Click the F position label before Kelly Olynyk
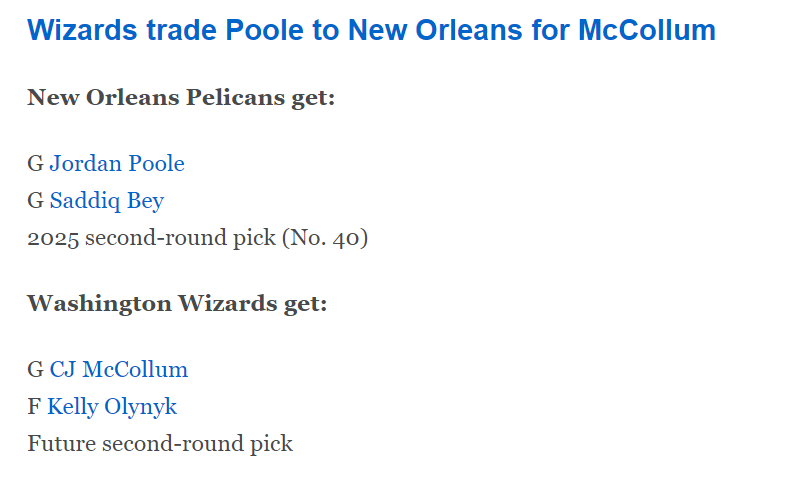This screenshot has height=487, width=805. pos(34,407)
